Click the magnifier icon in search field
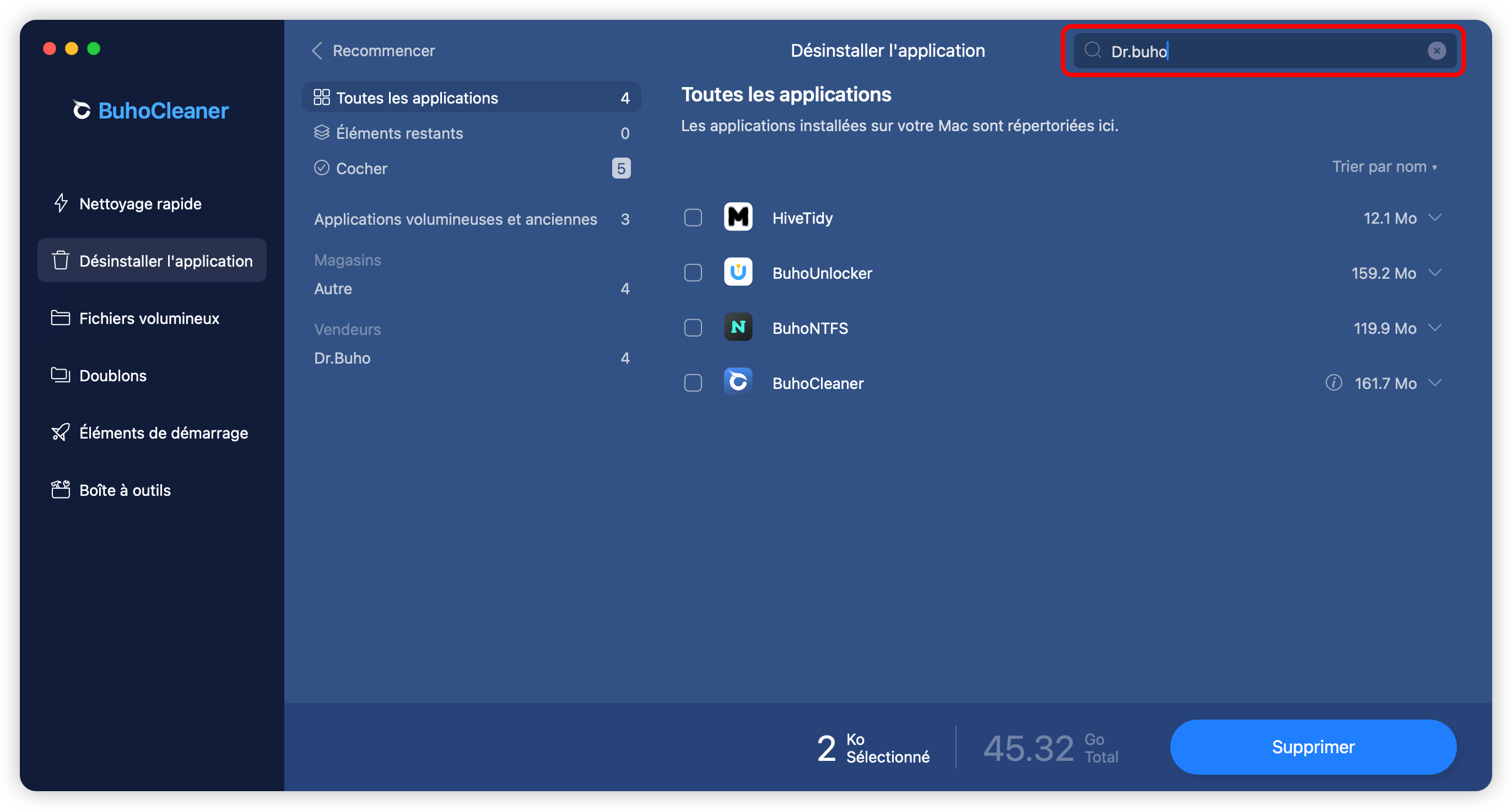 1092,51
